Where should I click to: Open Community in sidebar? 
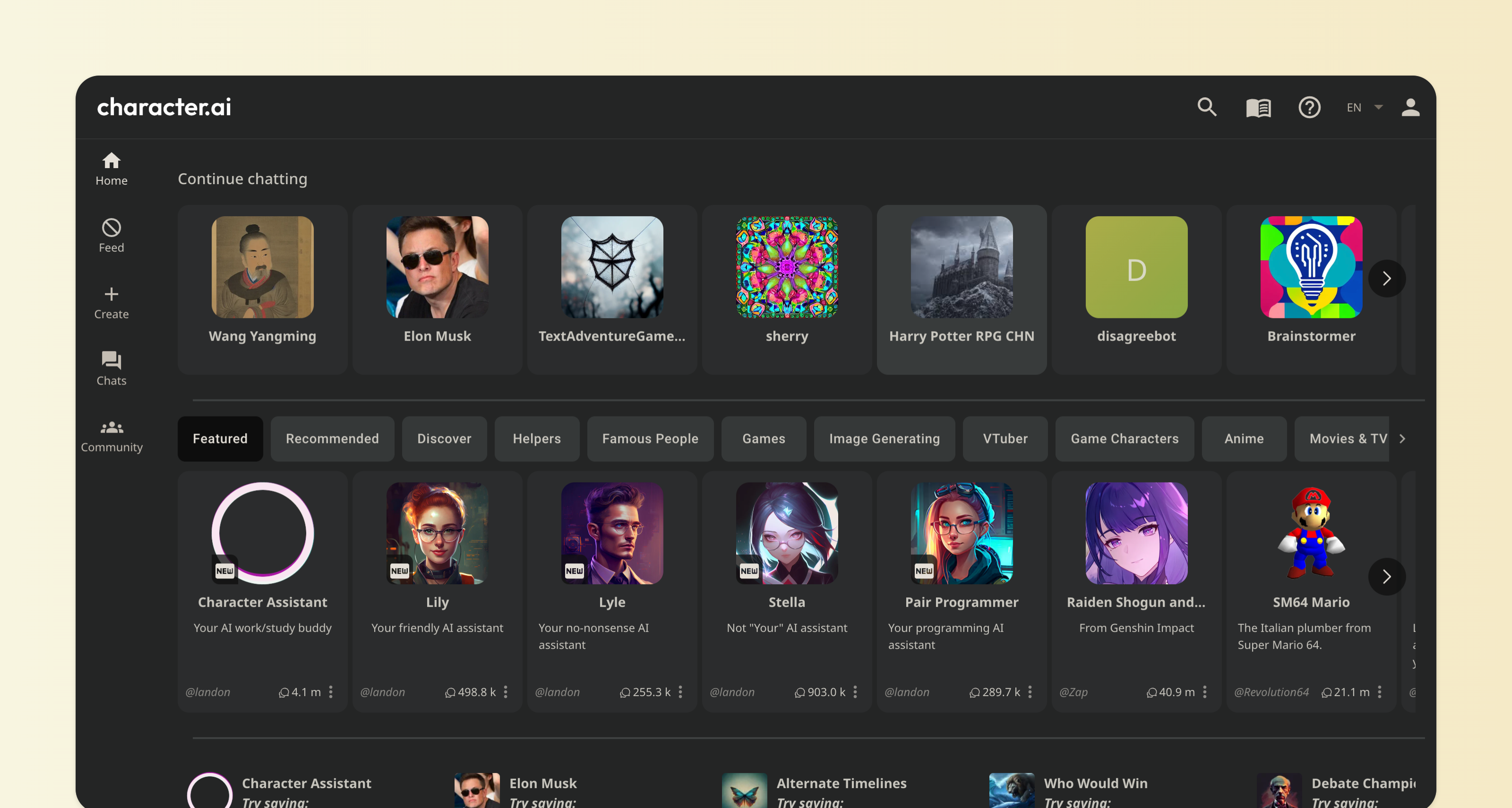tap(112, 436)
